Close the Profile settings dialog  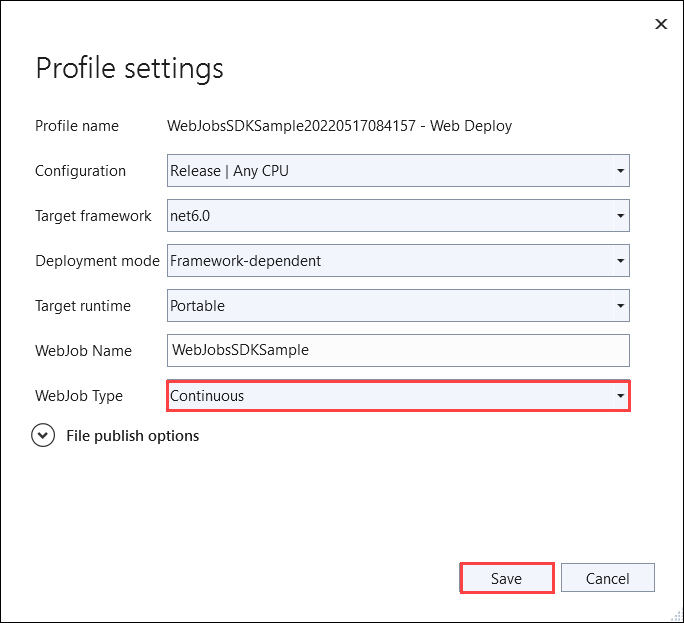point(661,24)
